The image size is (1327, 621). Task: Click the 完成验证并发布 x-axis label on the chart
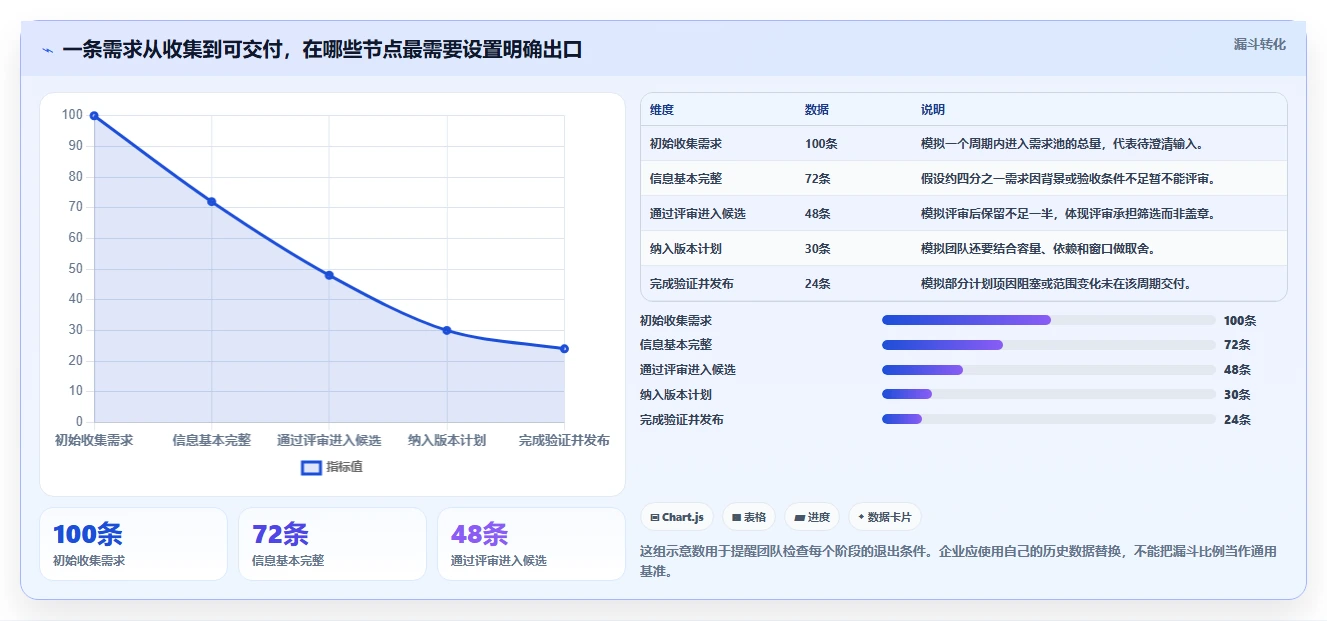pos(564,440)
